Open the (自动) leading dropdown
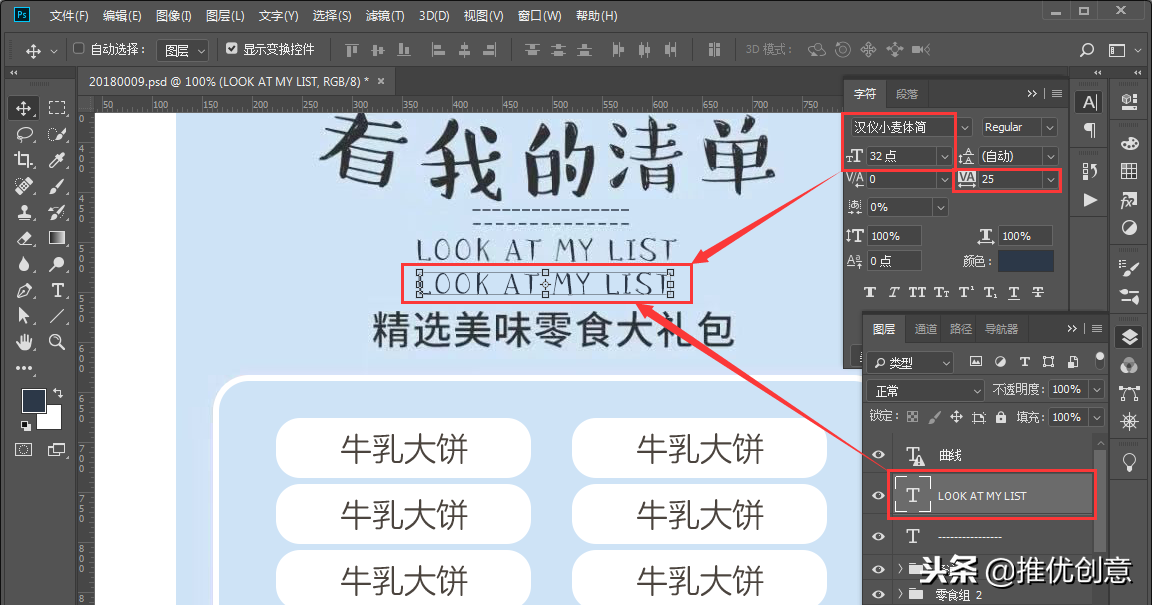1152x605 pixels. click(x=1051, y=156)
